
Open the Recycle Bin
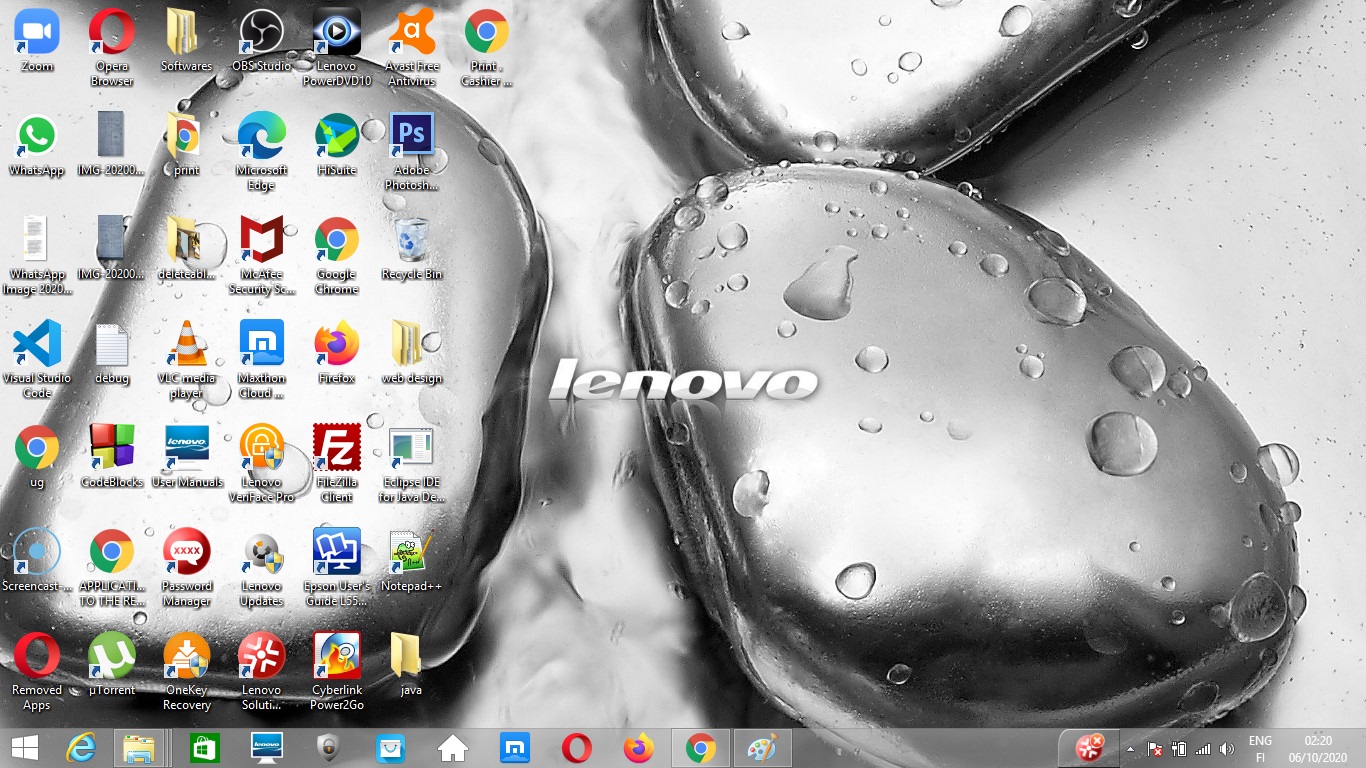(x=411, y=241)
